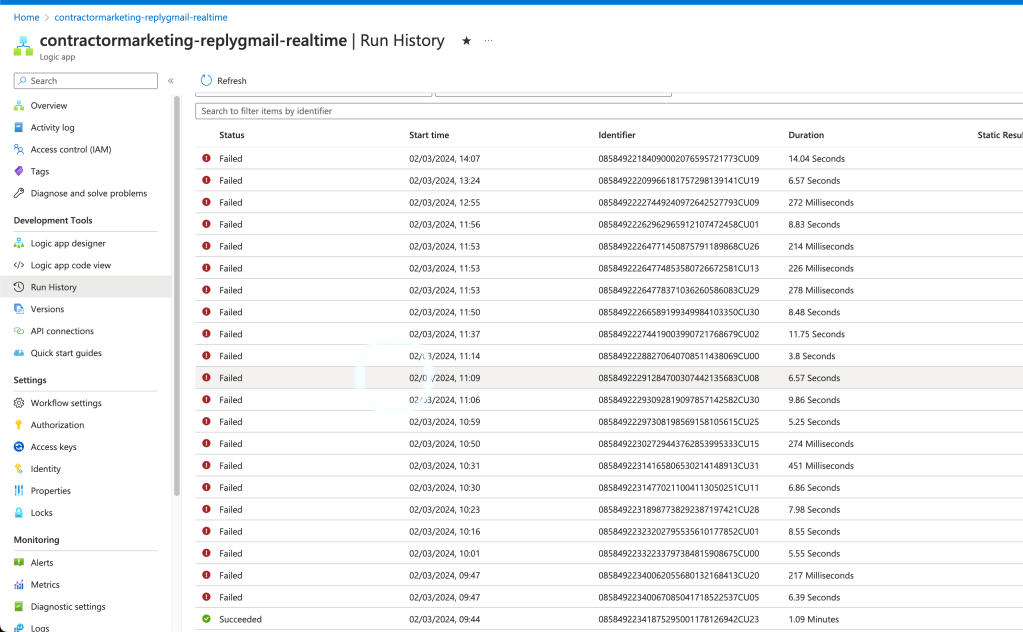Viewport: 1023px width, 632px height.
Task: Open failed run started at 10:59
Action: coord(609,422)
